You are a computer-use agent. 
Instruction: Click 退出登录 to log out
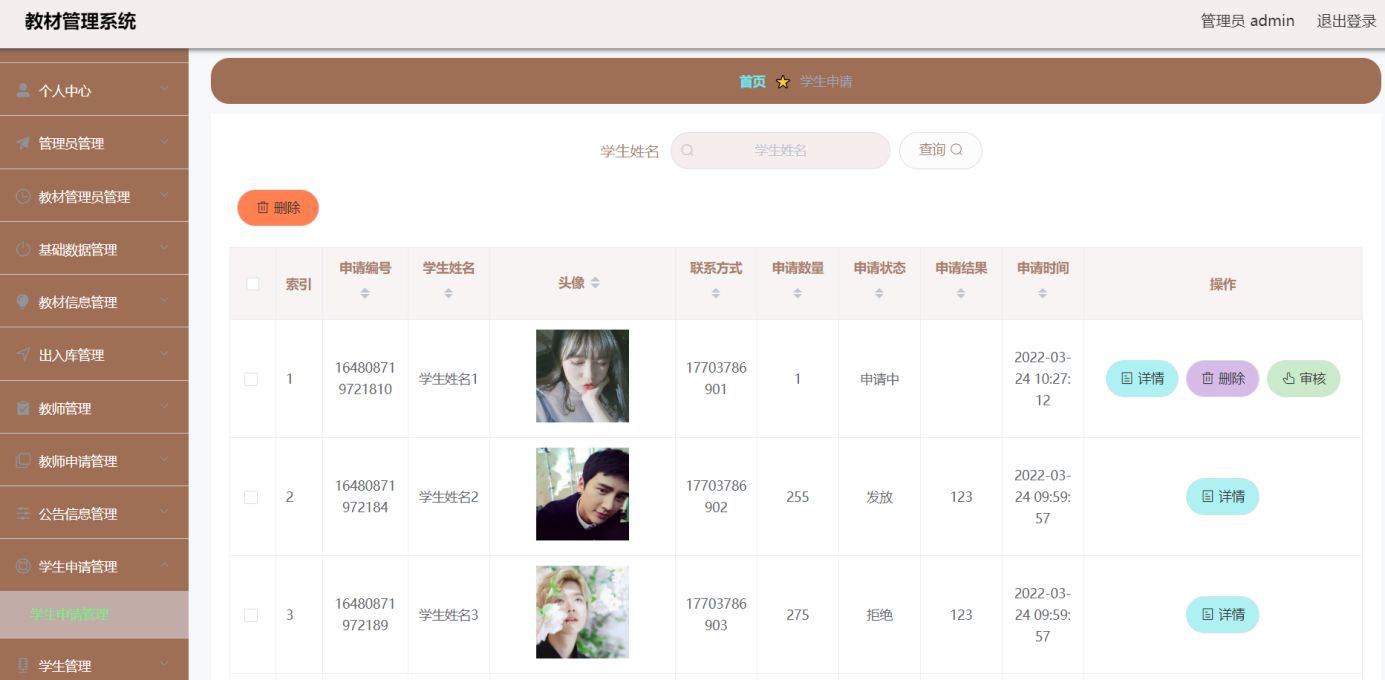1346,21
